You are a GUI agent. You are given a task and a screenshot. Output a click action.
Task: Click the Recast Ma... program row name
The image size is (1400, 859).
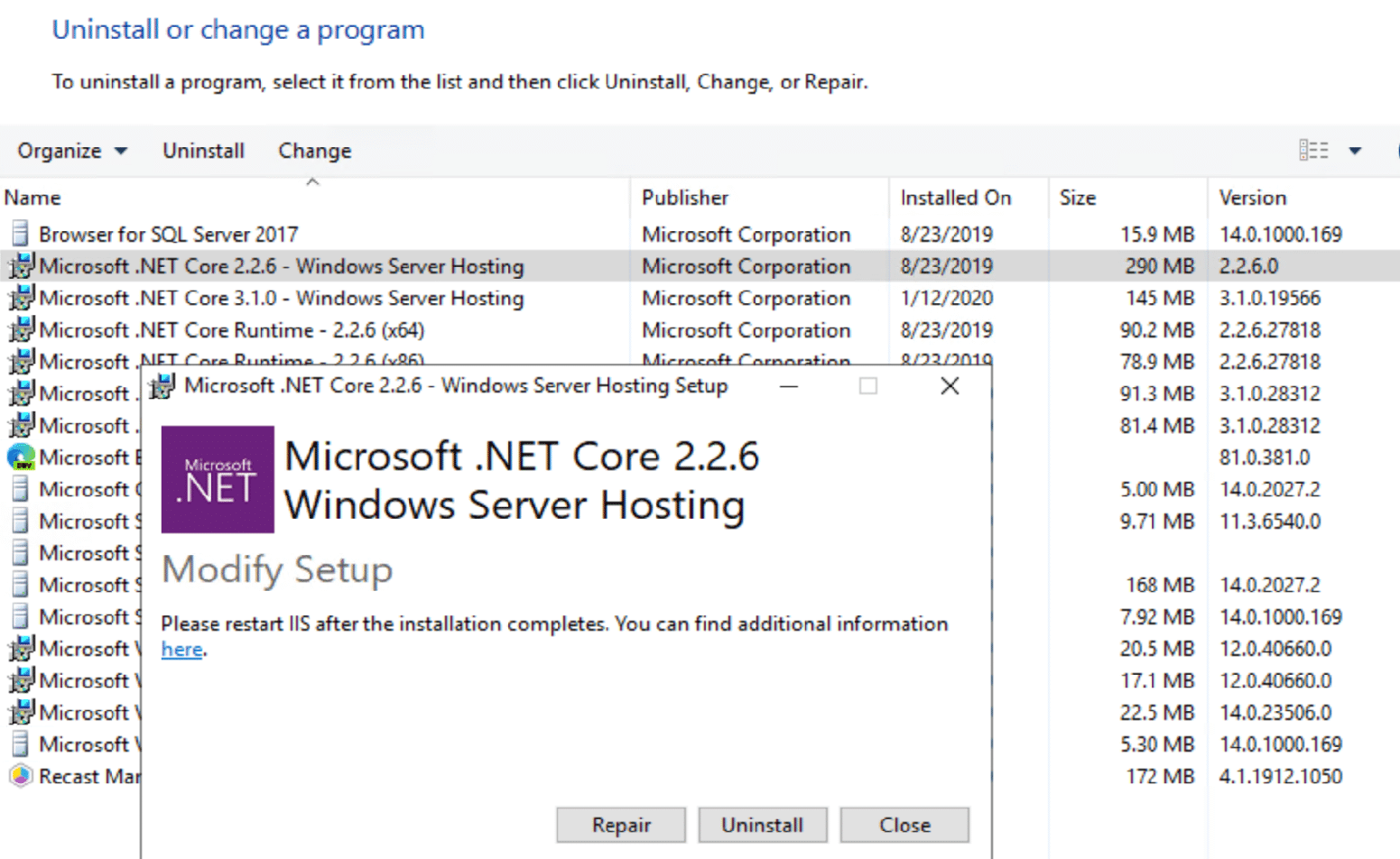[89, 776]
